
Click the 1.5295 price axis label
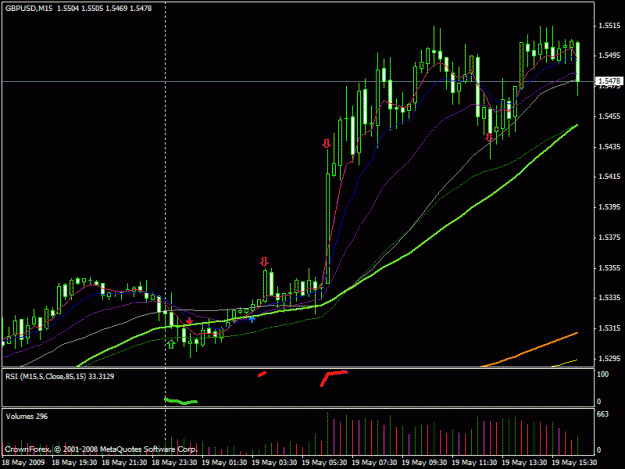tap(609, 359)
